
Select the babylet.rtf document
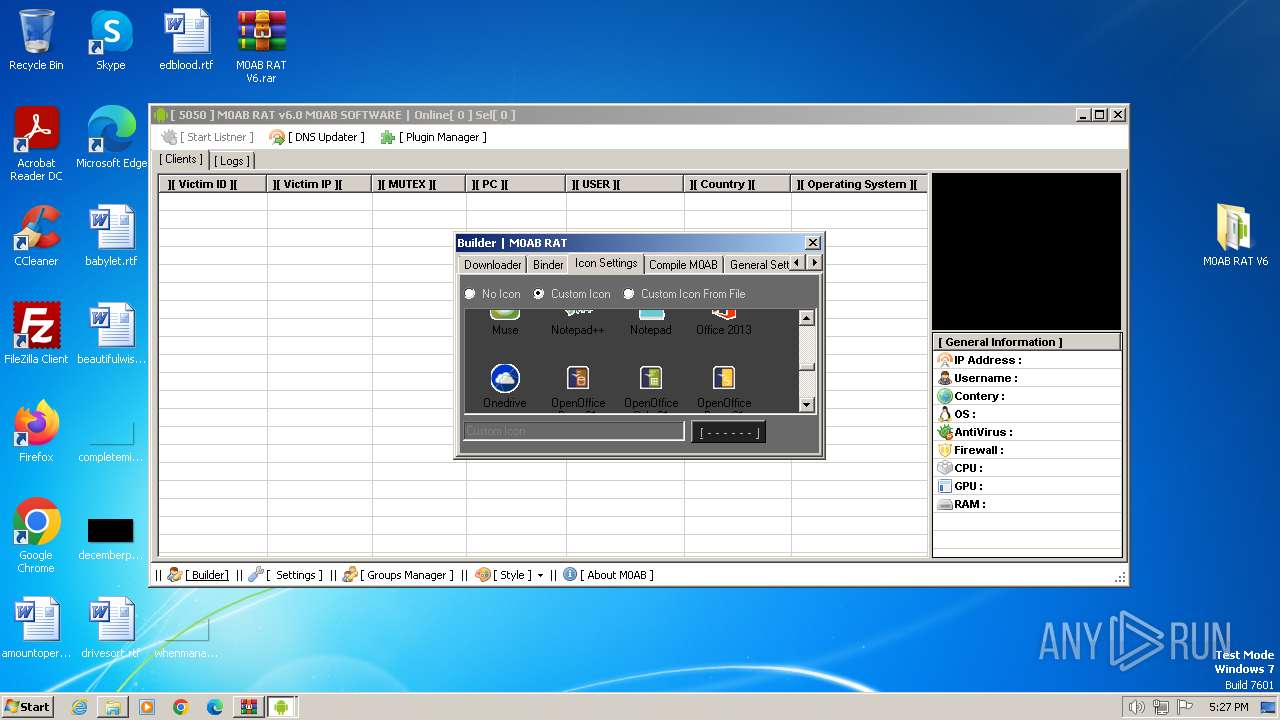click(x=111, y=236)
